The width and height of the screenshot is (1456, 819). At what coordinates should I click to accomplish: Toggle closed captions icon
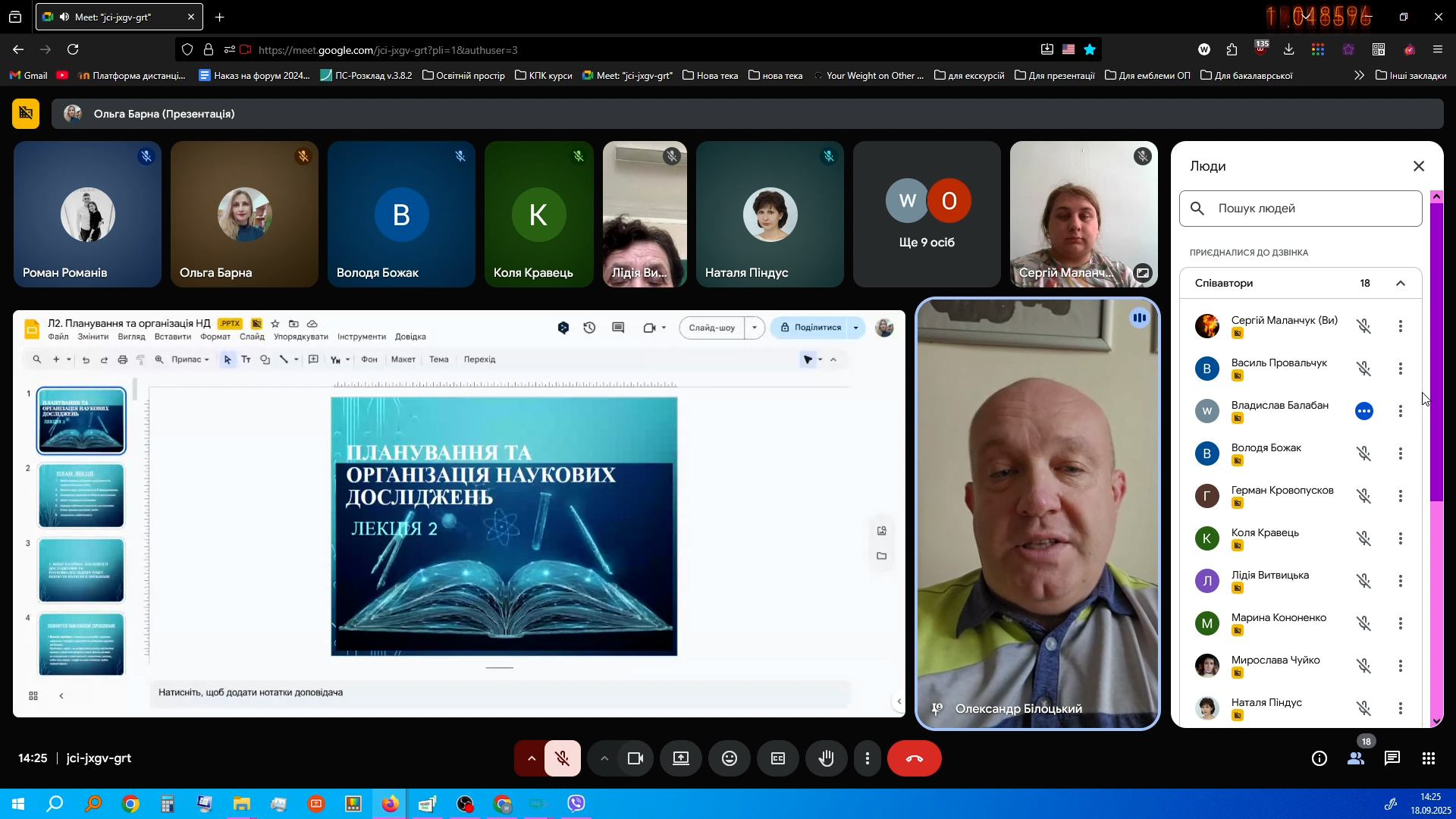pyautogui.click(x=778, y=758)
